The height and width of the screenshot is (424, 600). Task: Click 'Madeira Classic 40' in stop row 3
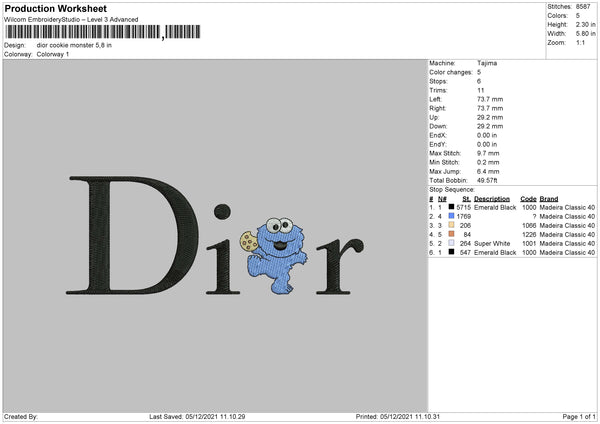point(567,225)
